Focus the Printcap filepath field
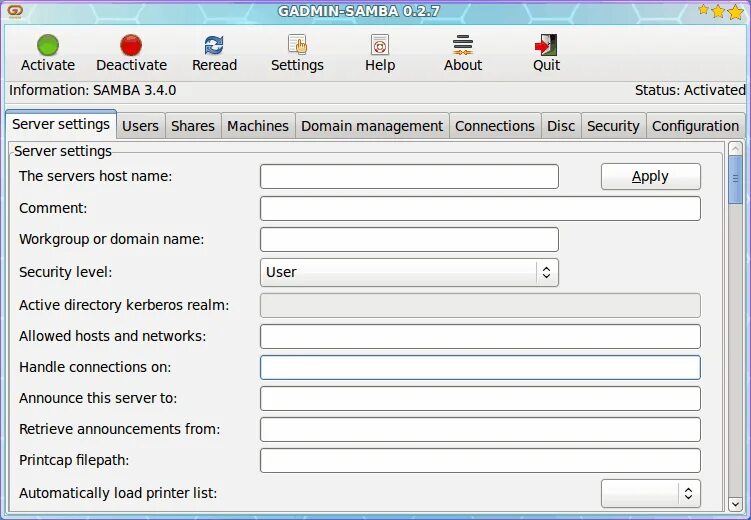This screenshot has width=751, height=520. pyautogui.click(x=480, y=460)
